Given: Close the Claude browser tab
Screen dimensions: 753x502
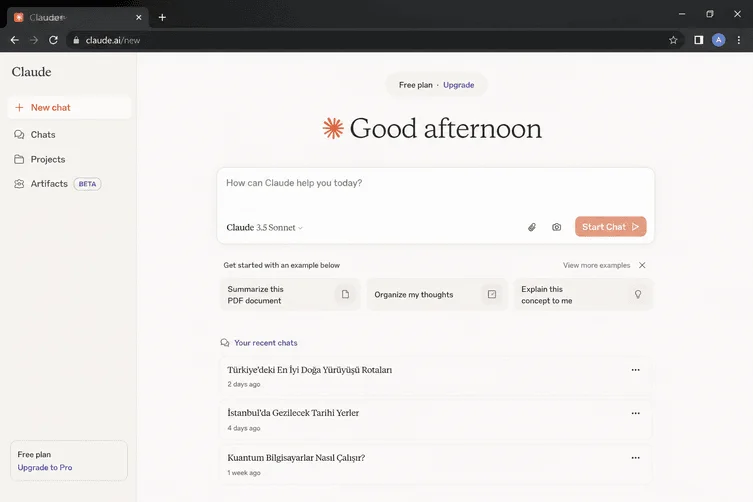Looking at the screenshot, I should 139,17.
